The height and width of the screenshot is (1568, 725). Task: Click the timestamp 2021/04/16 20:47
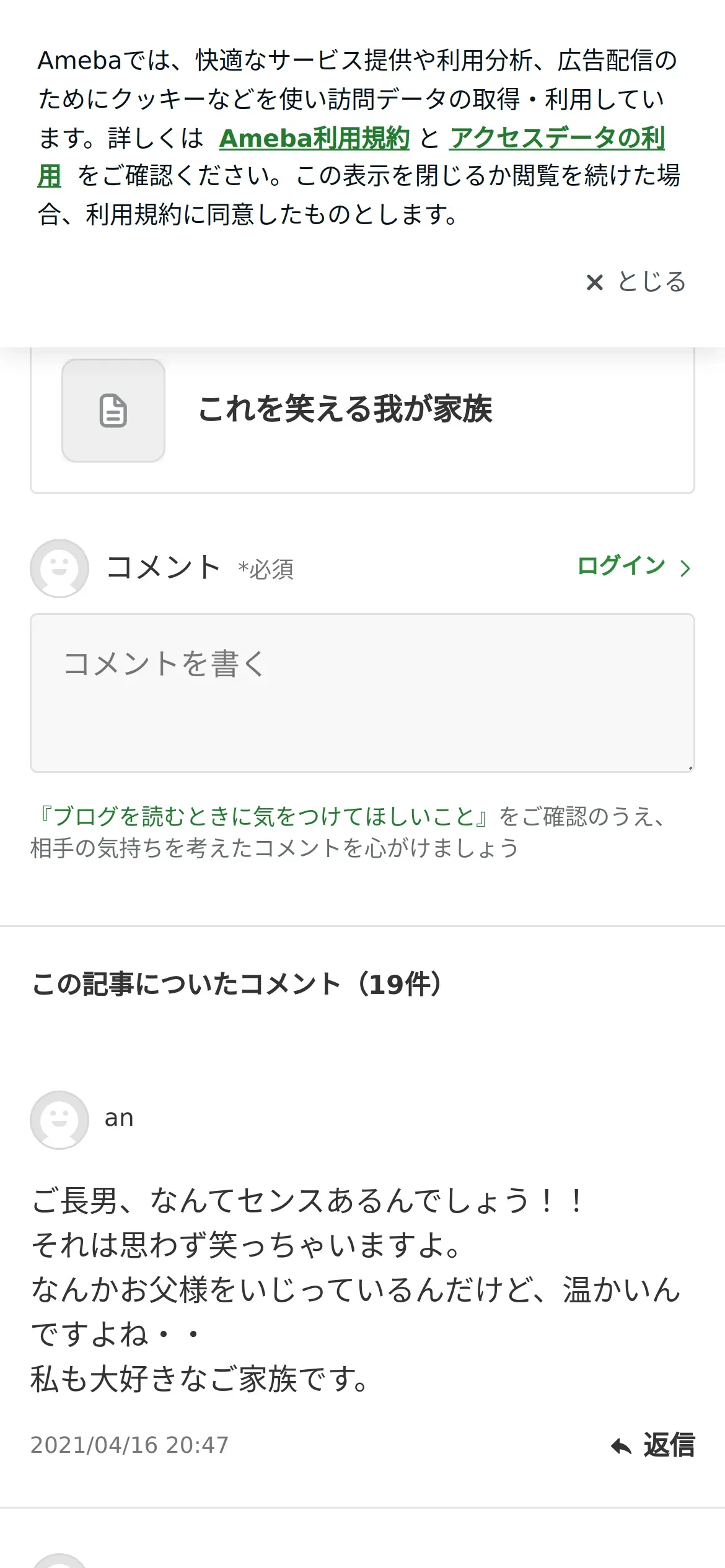tap(130, 1445)
